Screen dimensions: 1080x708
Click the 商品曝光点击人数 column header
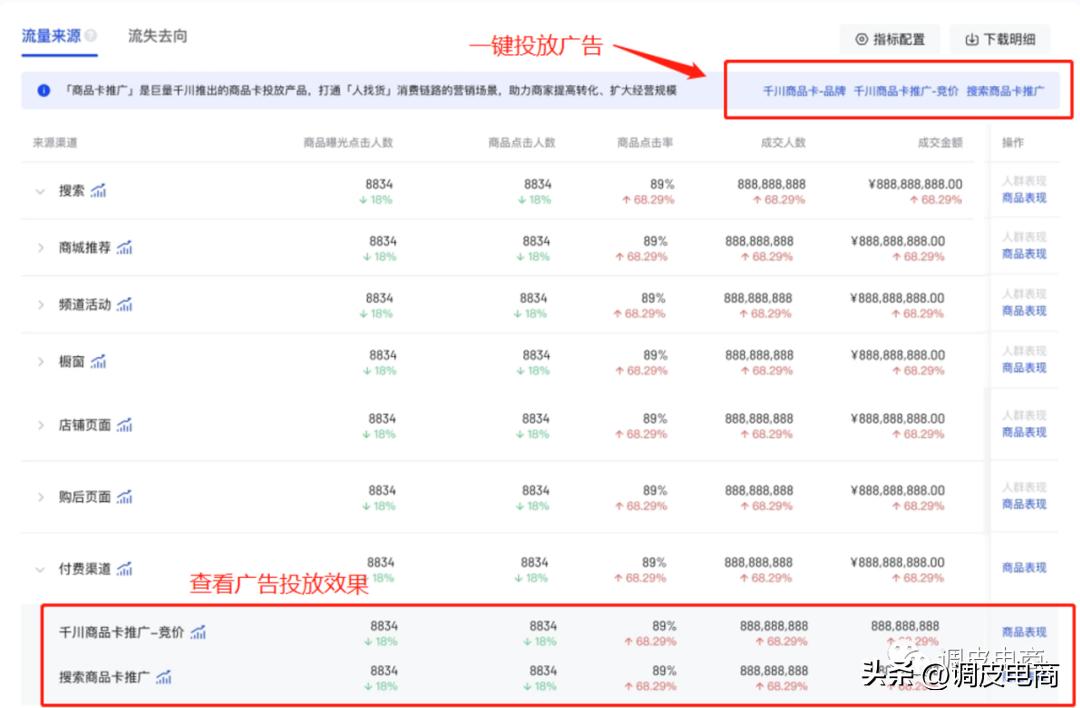[348, 143]
